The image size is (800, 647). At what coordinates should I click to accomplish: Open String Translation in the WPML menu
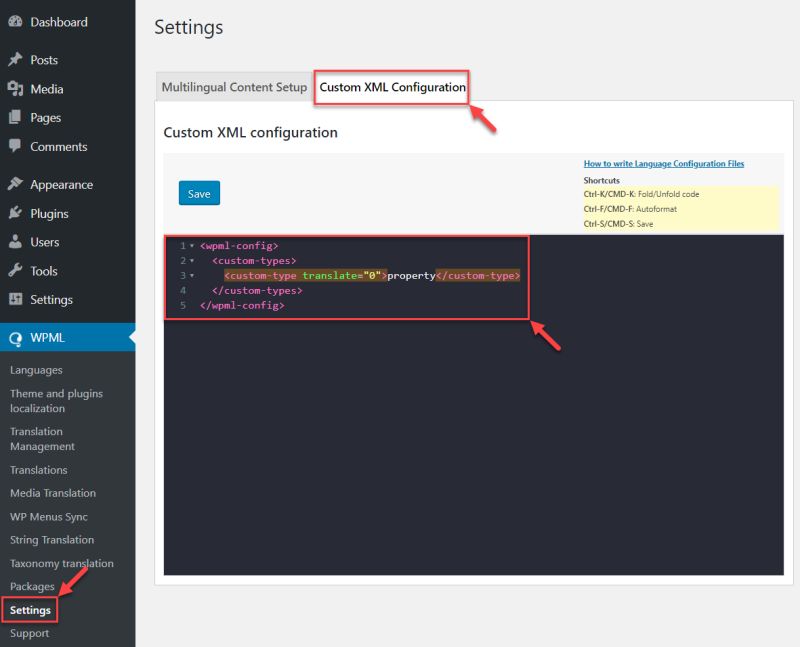53,540
